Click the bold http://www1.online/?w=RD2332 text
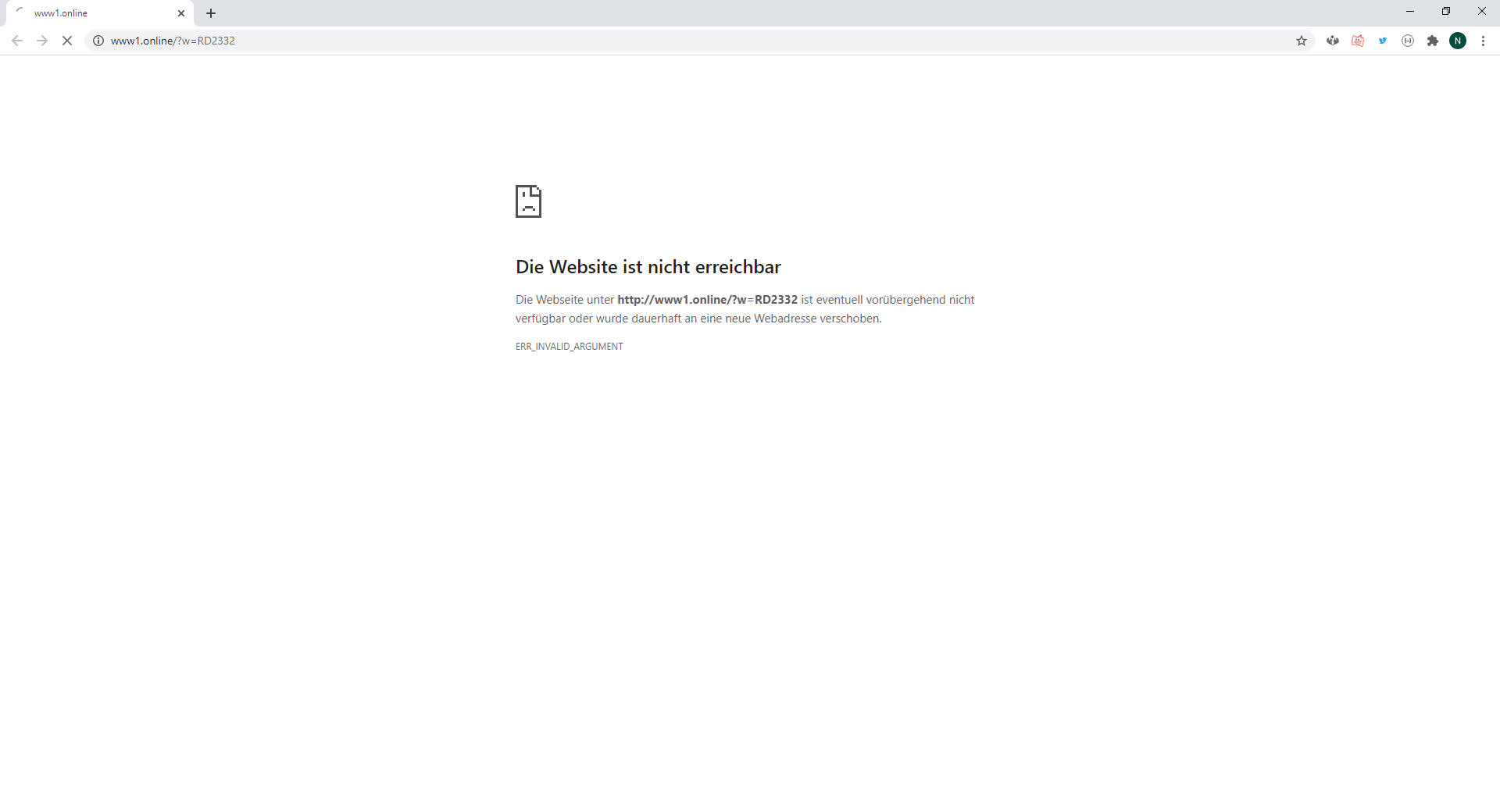Viewport: 1500px width, 812px height. coord(707,300)
